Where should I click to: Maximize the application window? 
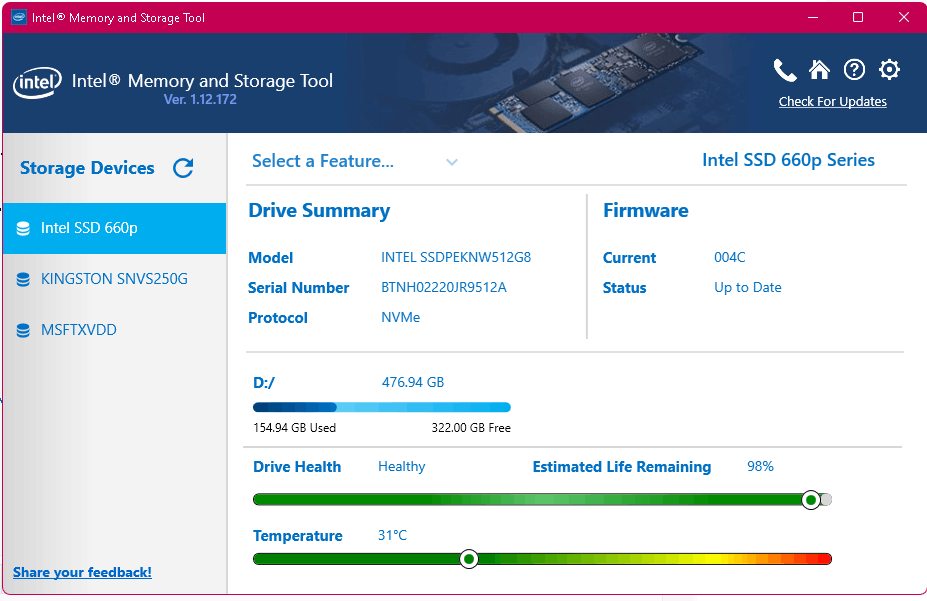(858, 17)
